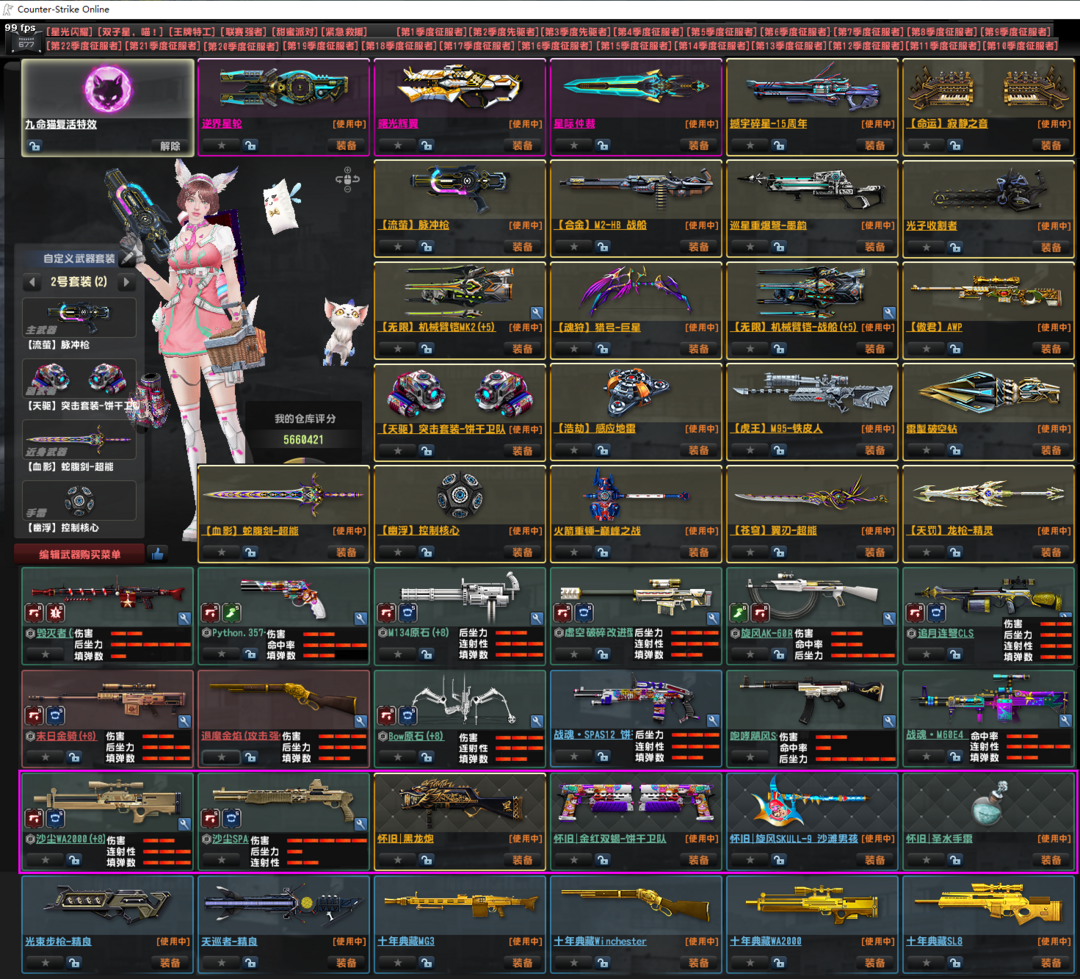Switch to next weapon set with right arrow
Viewport: 1080px width, 979px height.
click(x=126, y=282)
